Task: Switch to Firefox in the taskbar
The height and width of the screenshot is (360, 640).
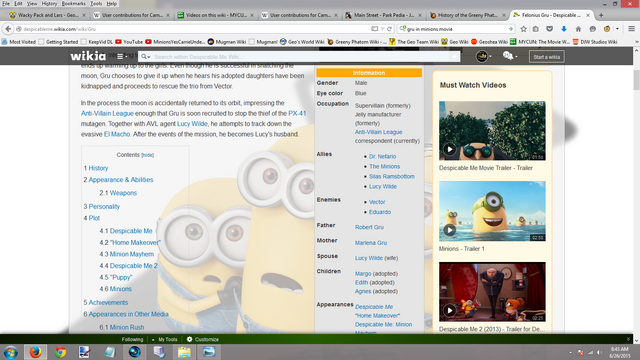Action: 36,352
